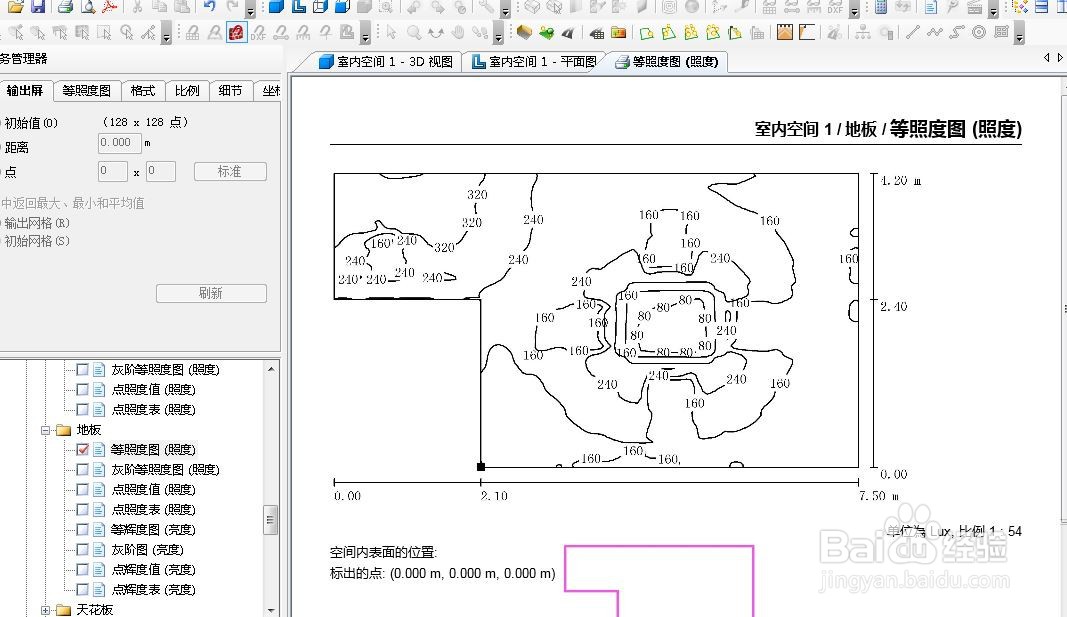Open a project with the folder icon
This screenshot has width=1067, height=617.
[x=15, y=7]
